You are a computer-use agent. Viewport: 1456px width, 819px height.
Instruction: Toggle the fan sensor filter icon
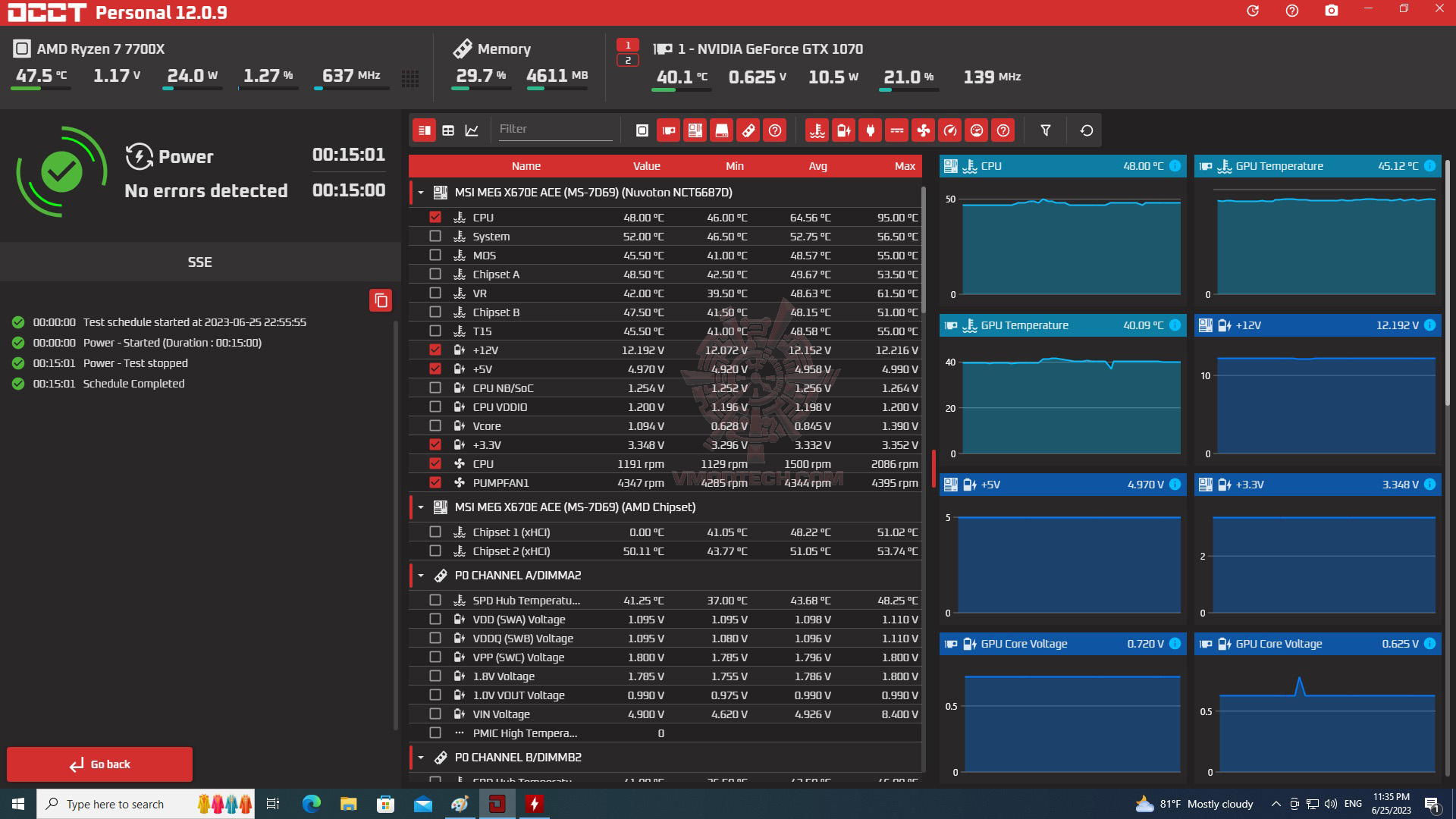click(x=923, y=130)
